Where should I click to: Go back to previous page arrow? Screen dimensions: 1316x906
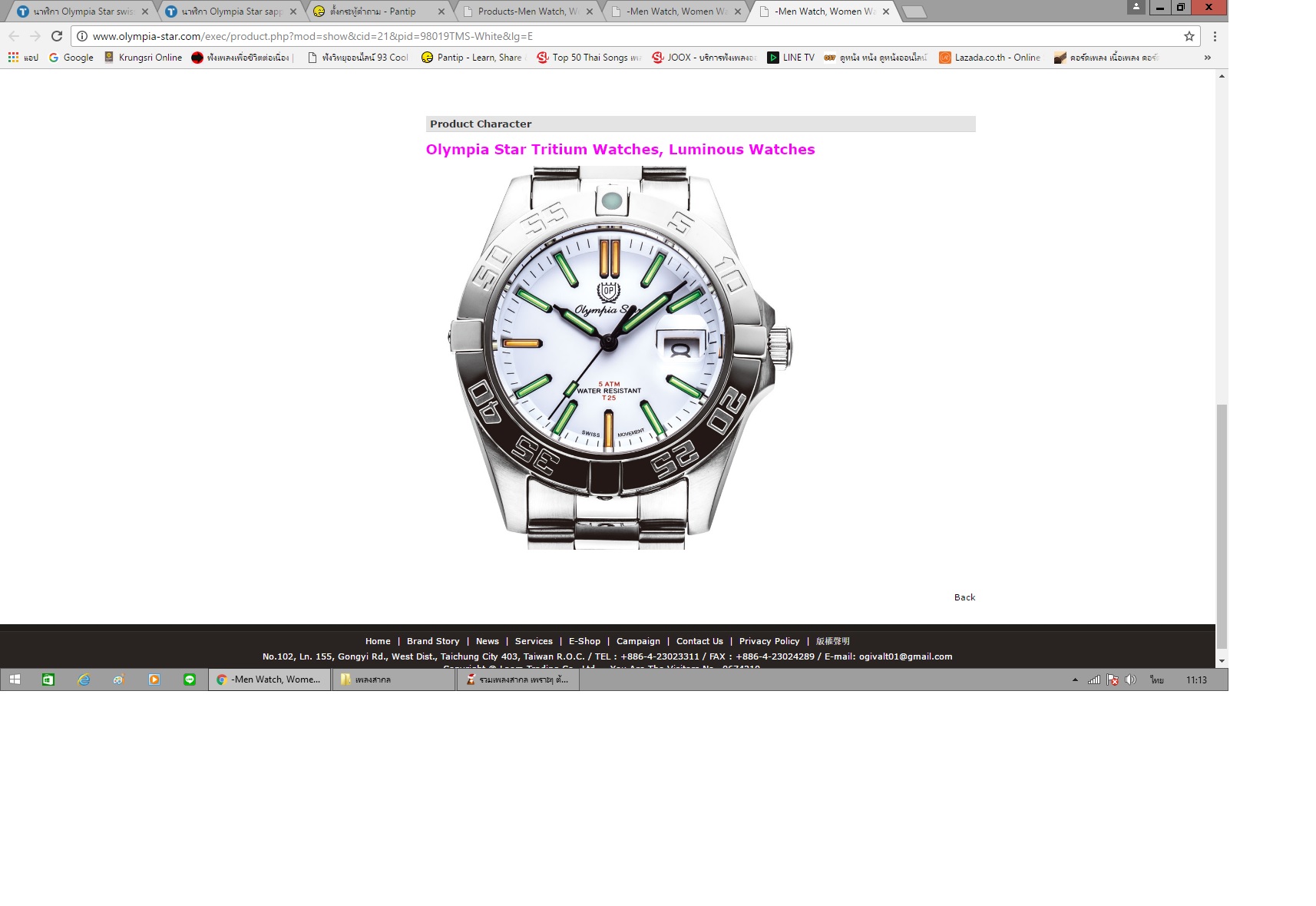pos(14,36)
